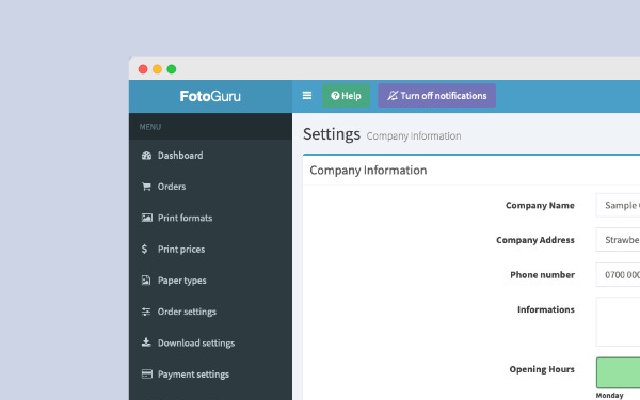
Task: Click the Print formats picture icon
Action: 147,218
